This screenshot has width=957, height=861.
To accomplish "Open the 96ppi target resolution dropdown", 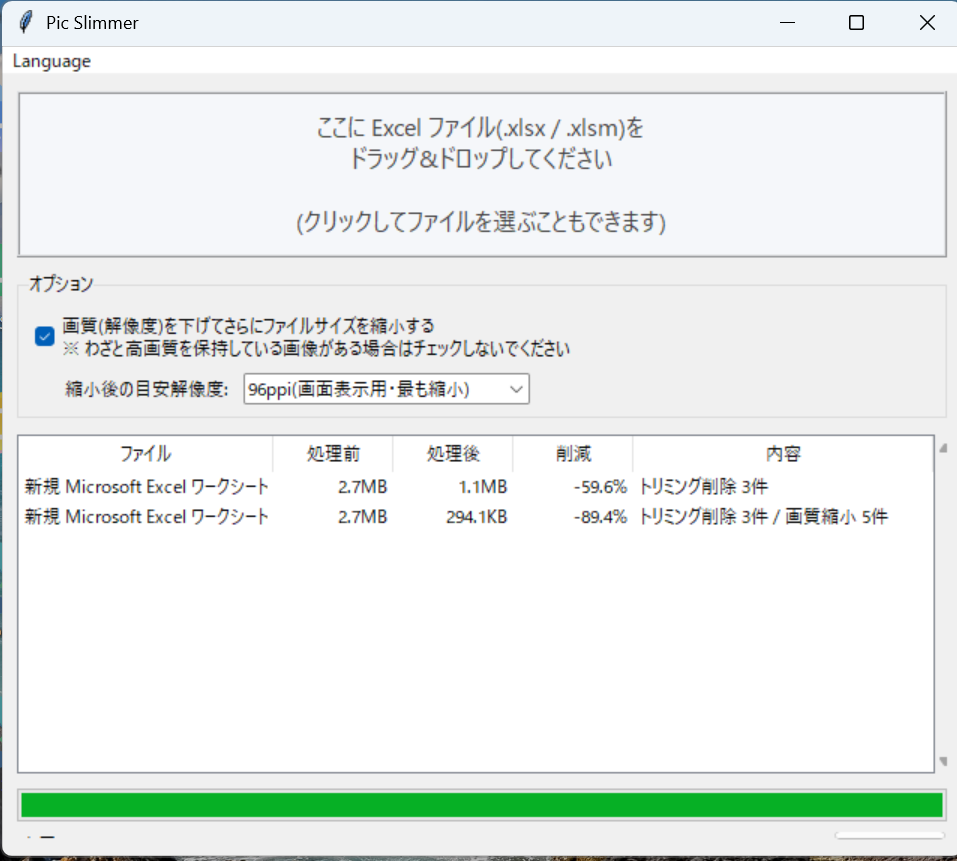I will click(x=386, y=389).
